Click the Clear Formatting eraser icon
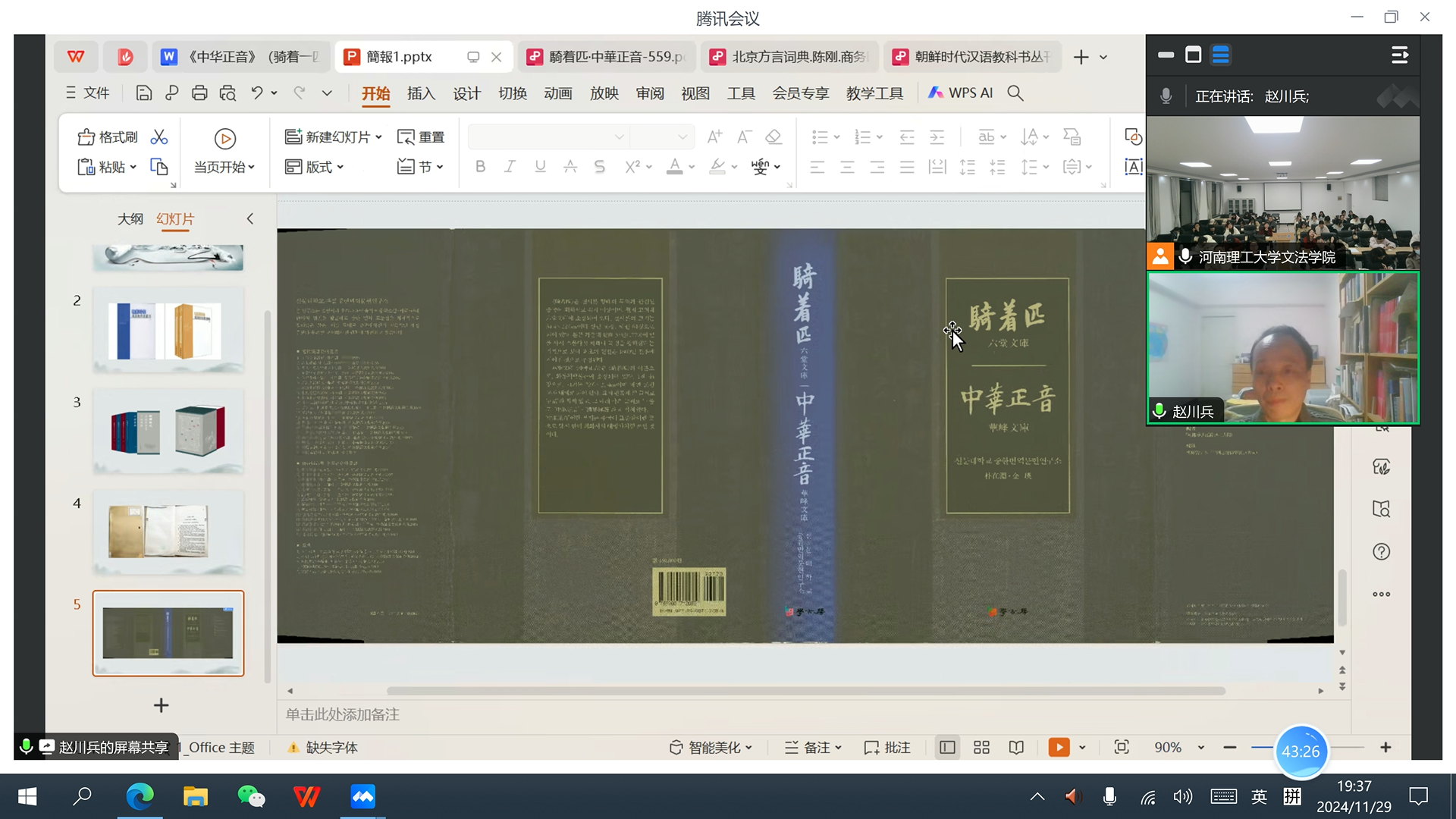The width and height of the screenshot is (1456, 819). click(x=773, y=137)
